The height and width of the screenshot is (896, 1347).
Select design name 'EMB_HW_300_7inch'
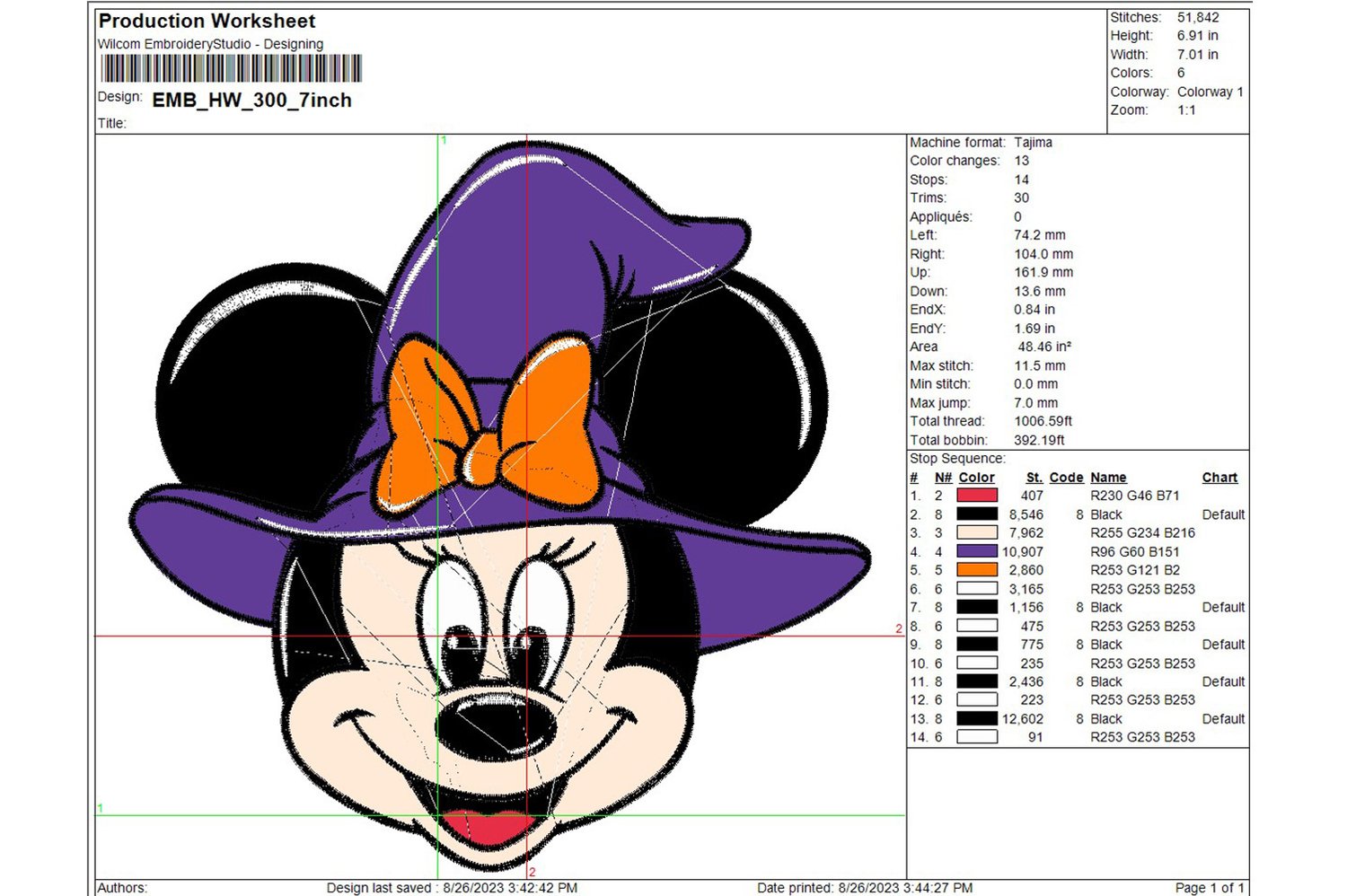click(x=252, y=101)
